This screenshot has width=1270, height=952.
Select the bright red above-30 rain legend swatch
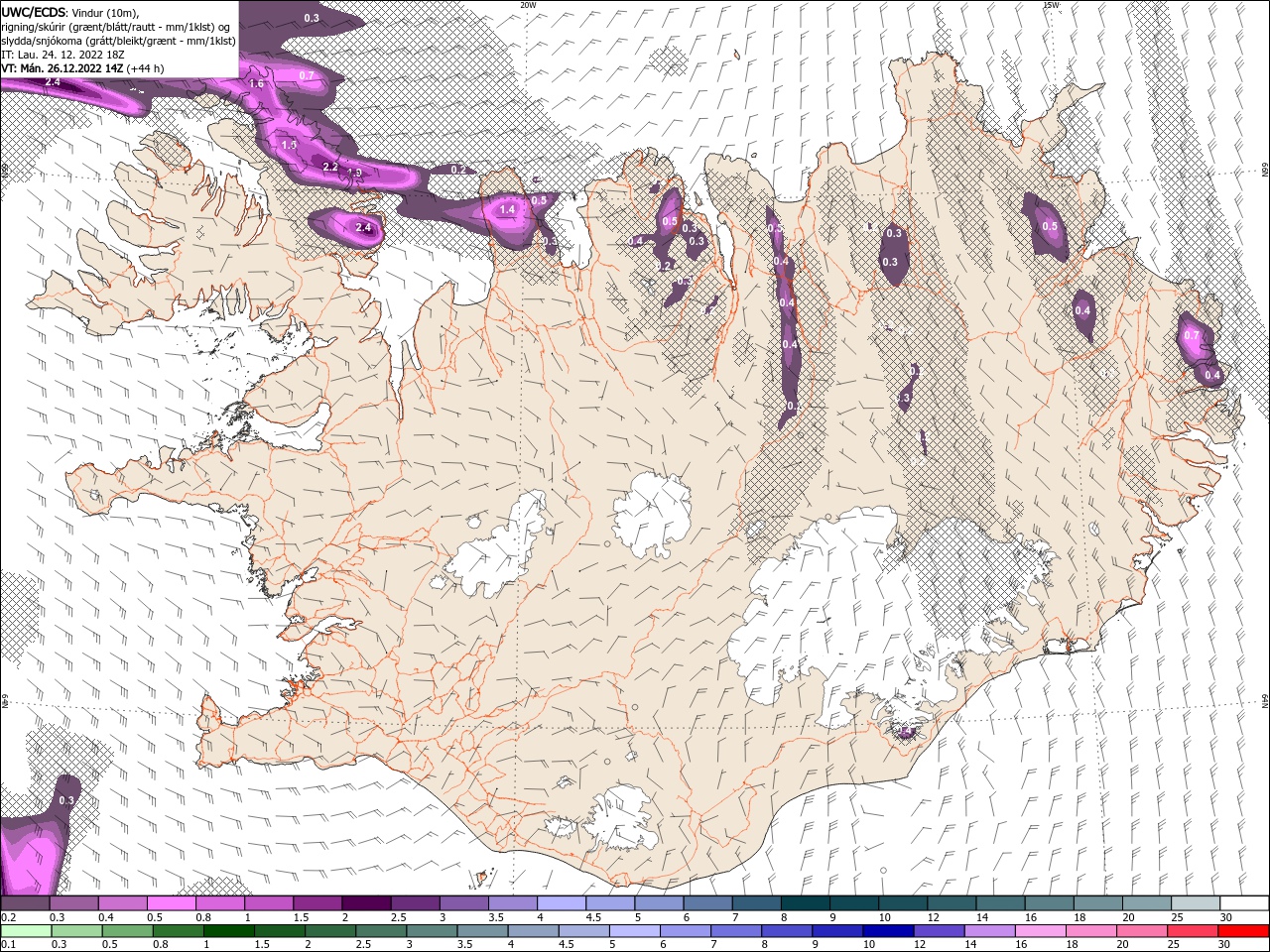point(1243,931)
